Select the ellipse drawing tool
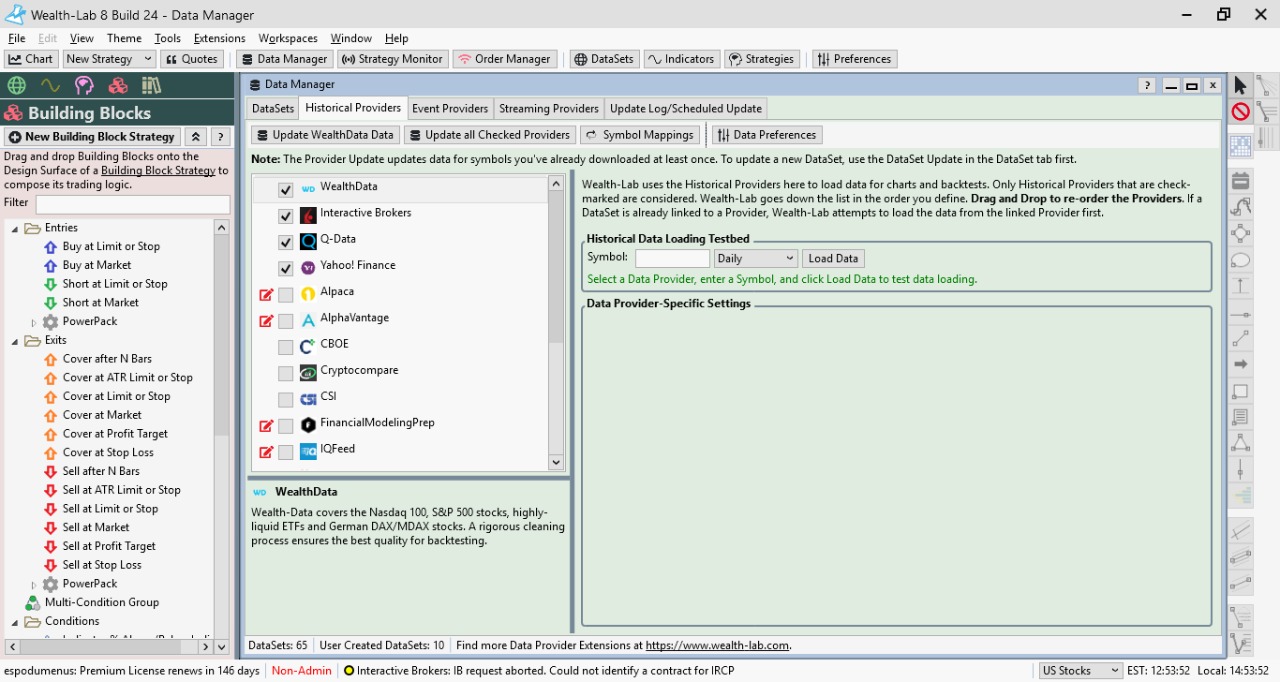 (1240, 261)
